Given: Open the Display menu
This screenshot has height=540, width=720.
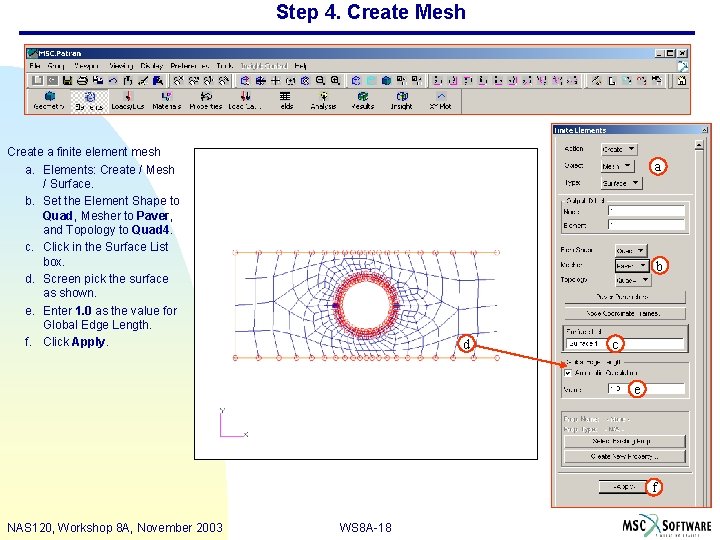Looking at the screenshot, I should tap(152, 66).
